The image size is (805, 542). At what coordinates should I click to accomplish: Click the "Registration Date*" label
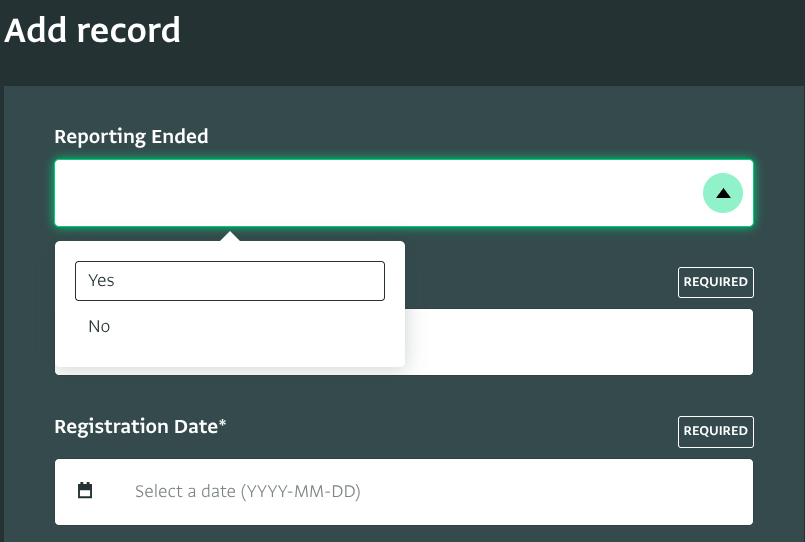pos(137,427)
